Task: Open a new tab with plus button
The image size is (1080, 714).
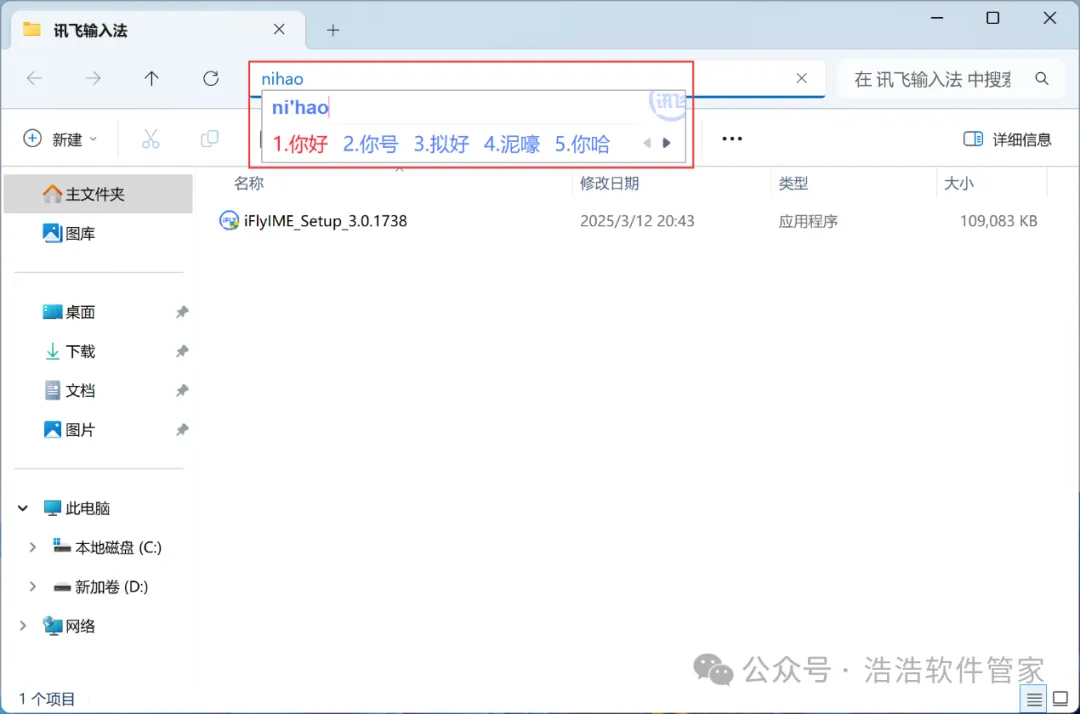Action: click(x=333, y=30)
